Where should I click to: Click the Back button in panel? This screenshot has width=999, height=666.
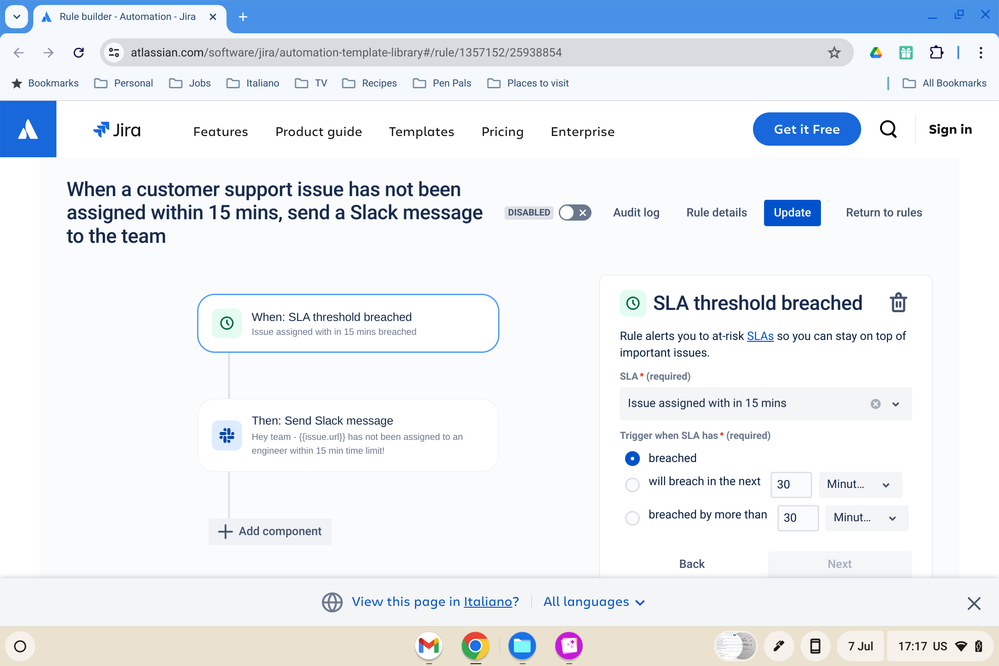pyautogui.click(x=692, y=564)
